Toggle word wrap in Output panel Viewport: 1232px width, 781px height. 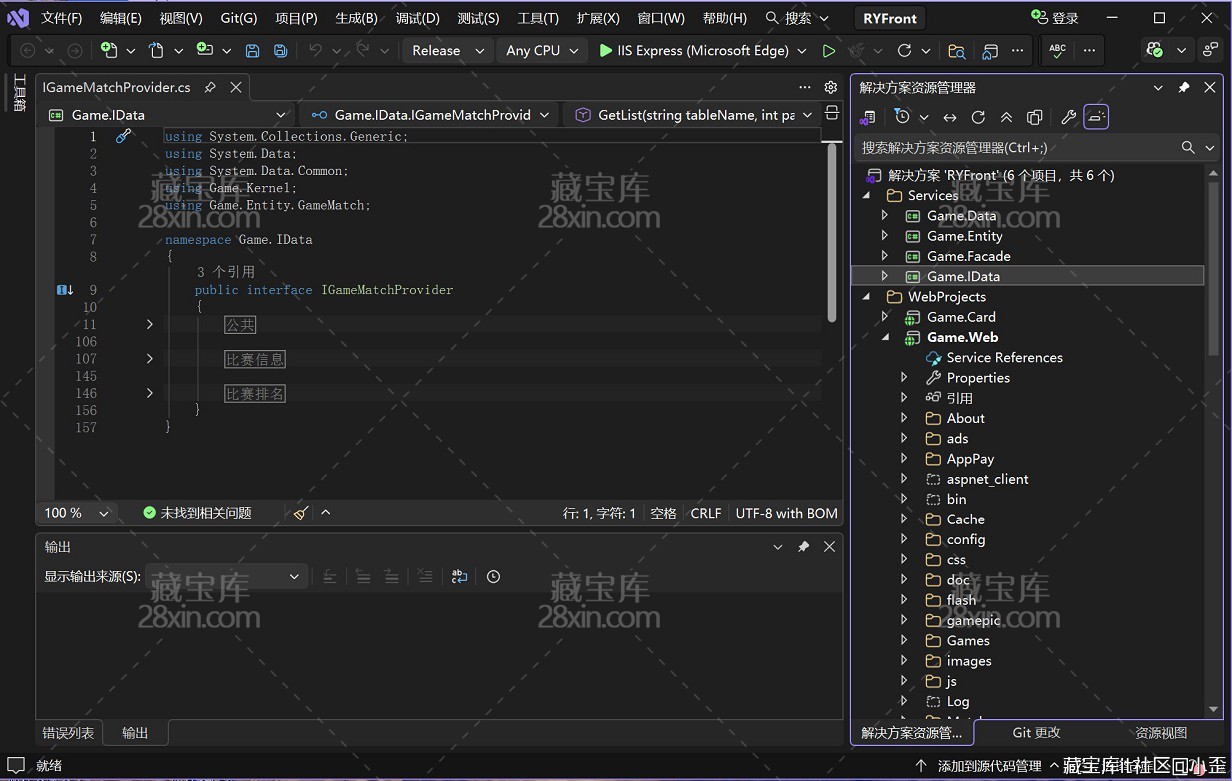click(x=459, y=576)
